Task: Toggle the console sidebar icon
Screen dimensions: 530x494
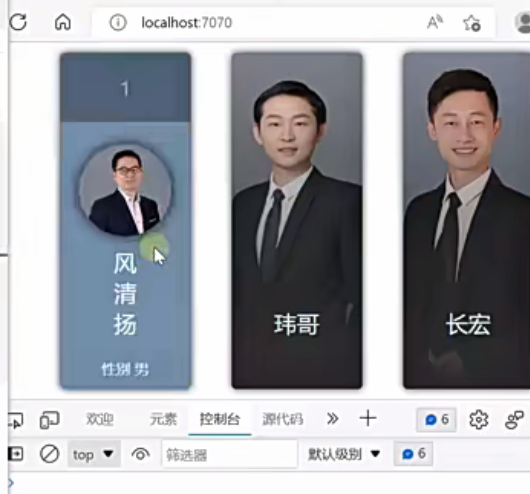Action: coord(16,454)
